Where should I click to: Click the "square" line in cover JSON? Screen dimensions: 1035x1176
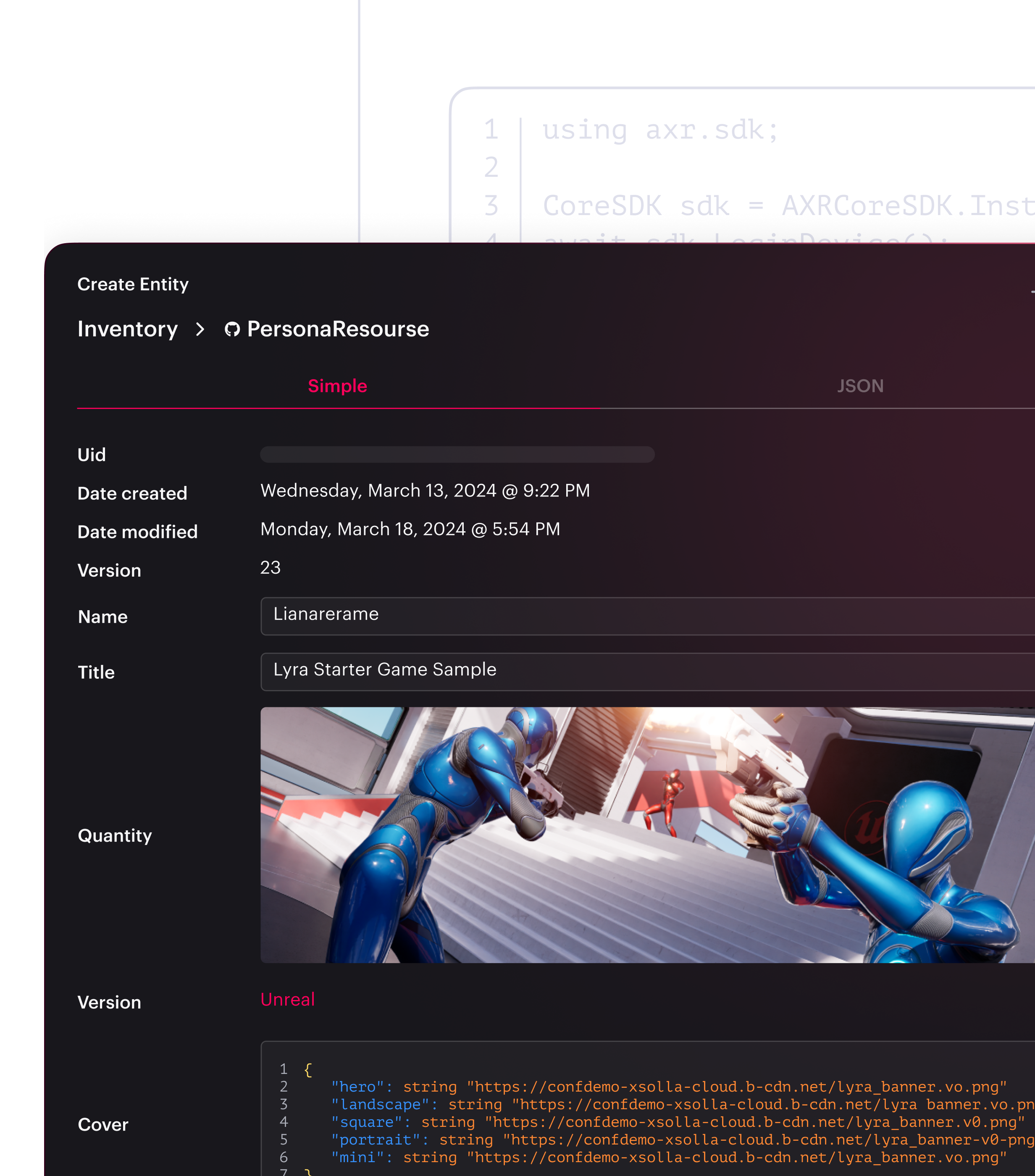point(678,1123)
